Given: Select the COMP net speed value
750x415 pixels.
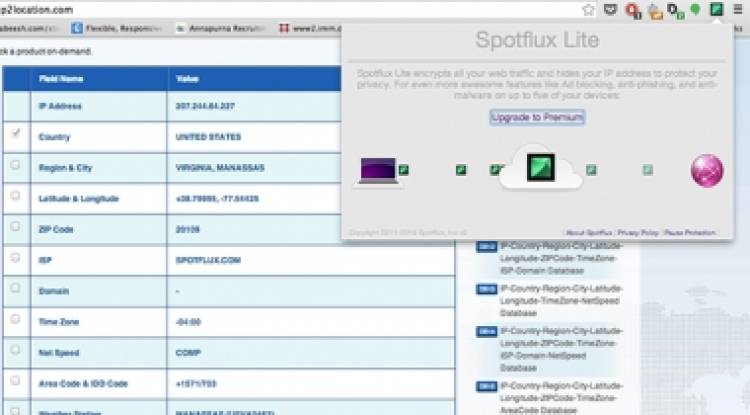Looking at the screenshot, I should tap(188, 353).
